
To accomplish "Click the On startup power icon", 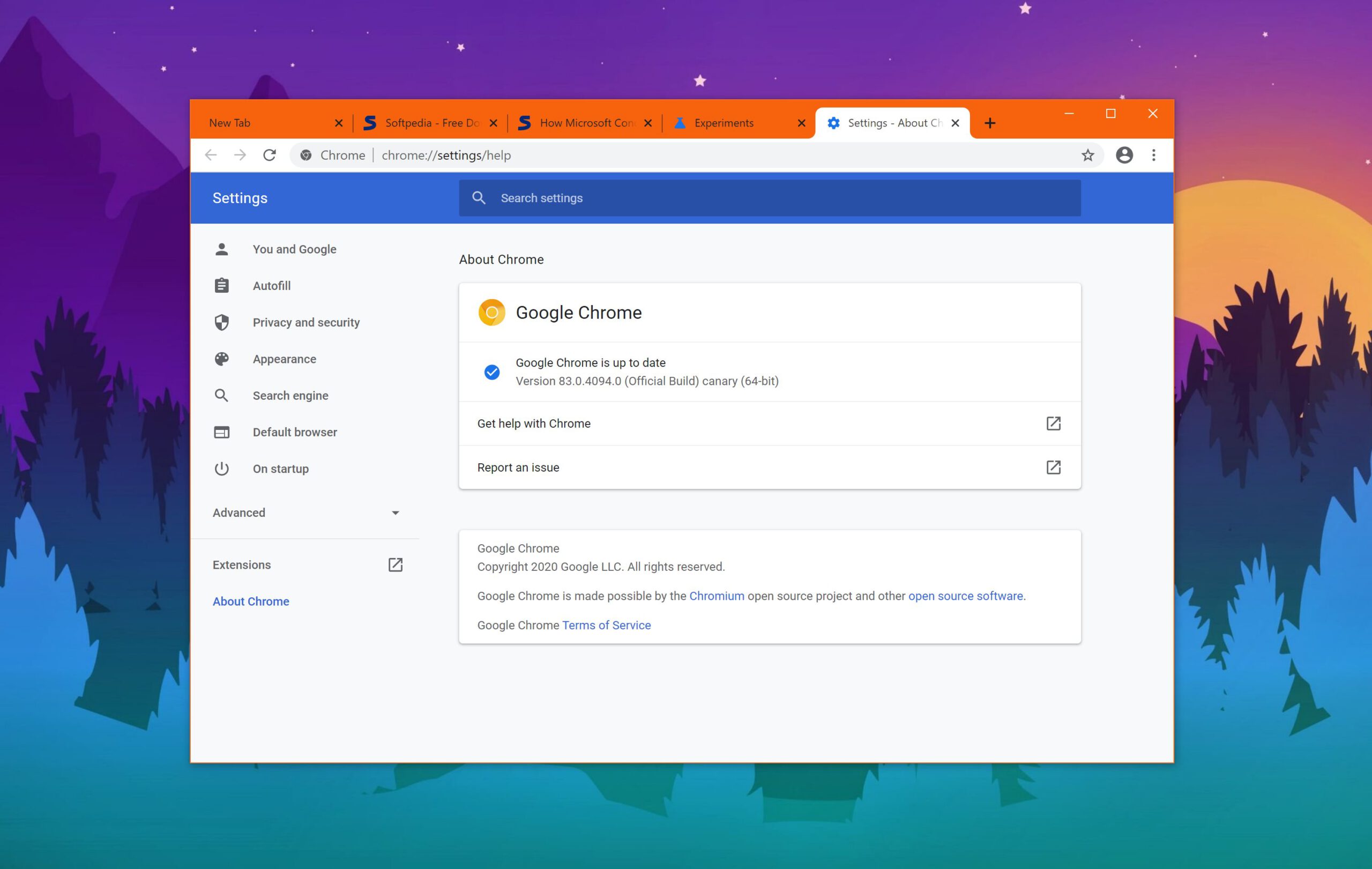I will coord(222,469).
